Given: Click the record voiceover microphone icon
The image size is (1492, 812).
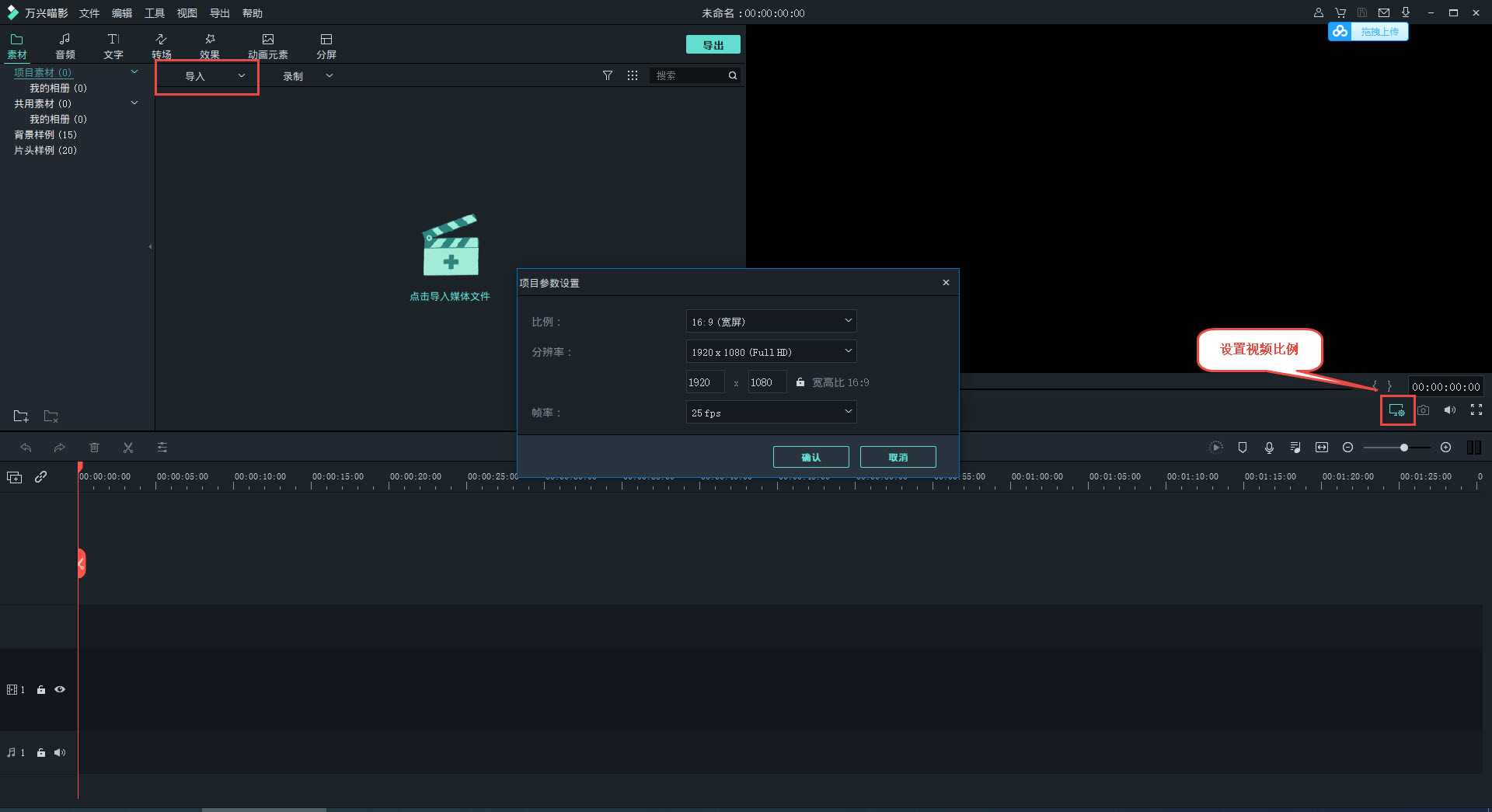Looking at the screenshot, I should (x=1269, y=448).
